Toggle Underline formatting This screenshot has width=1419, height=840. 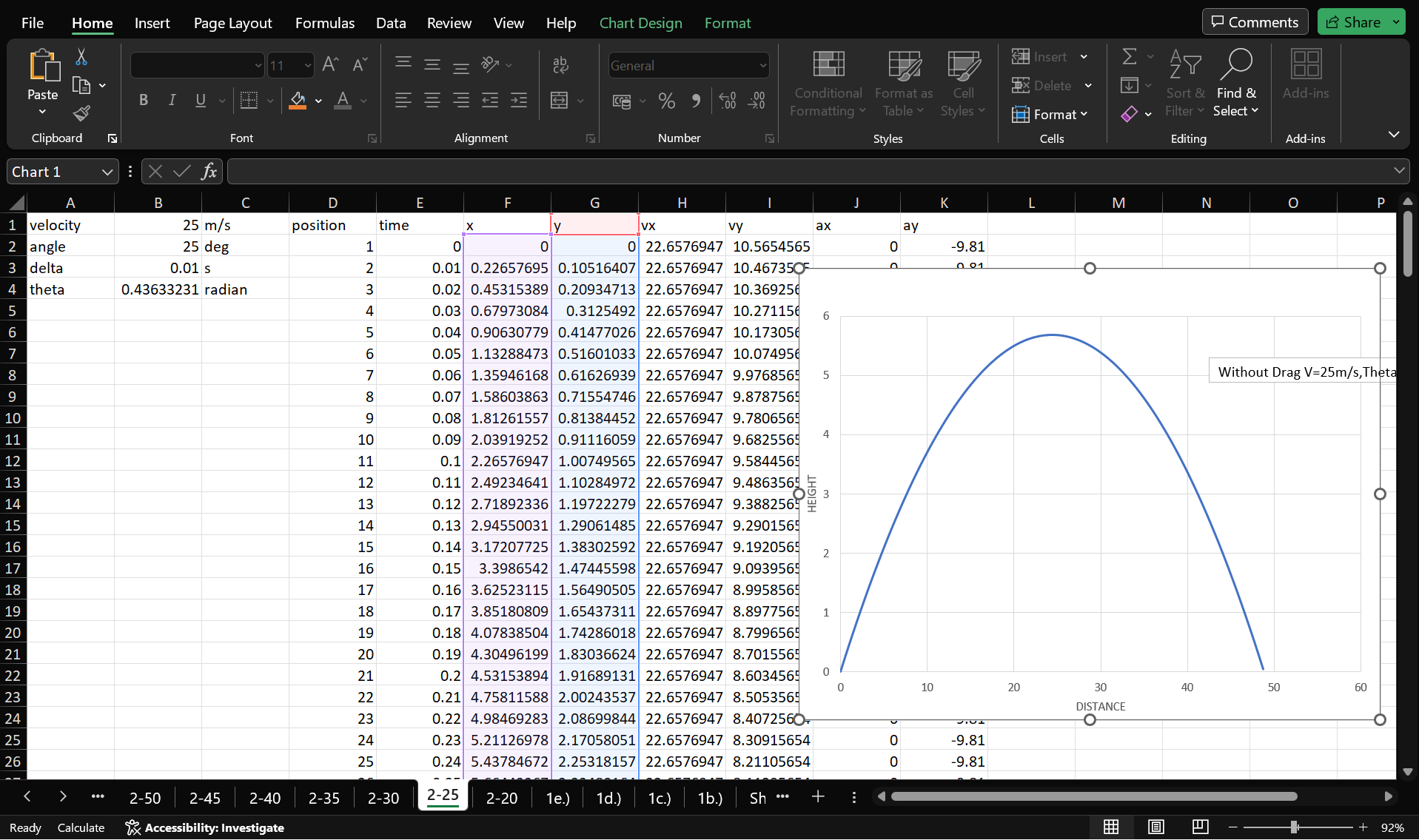(200, 100)
